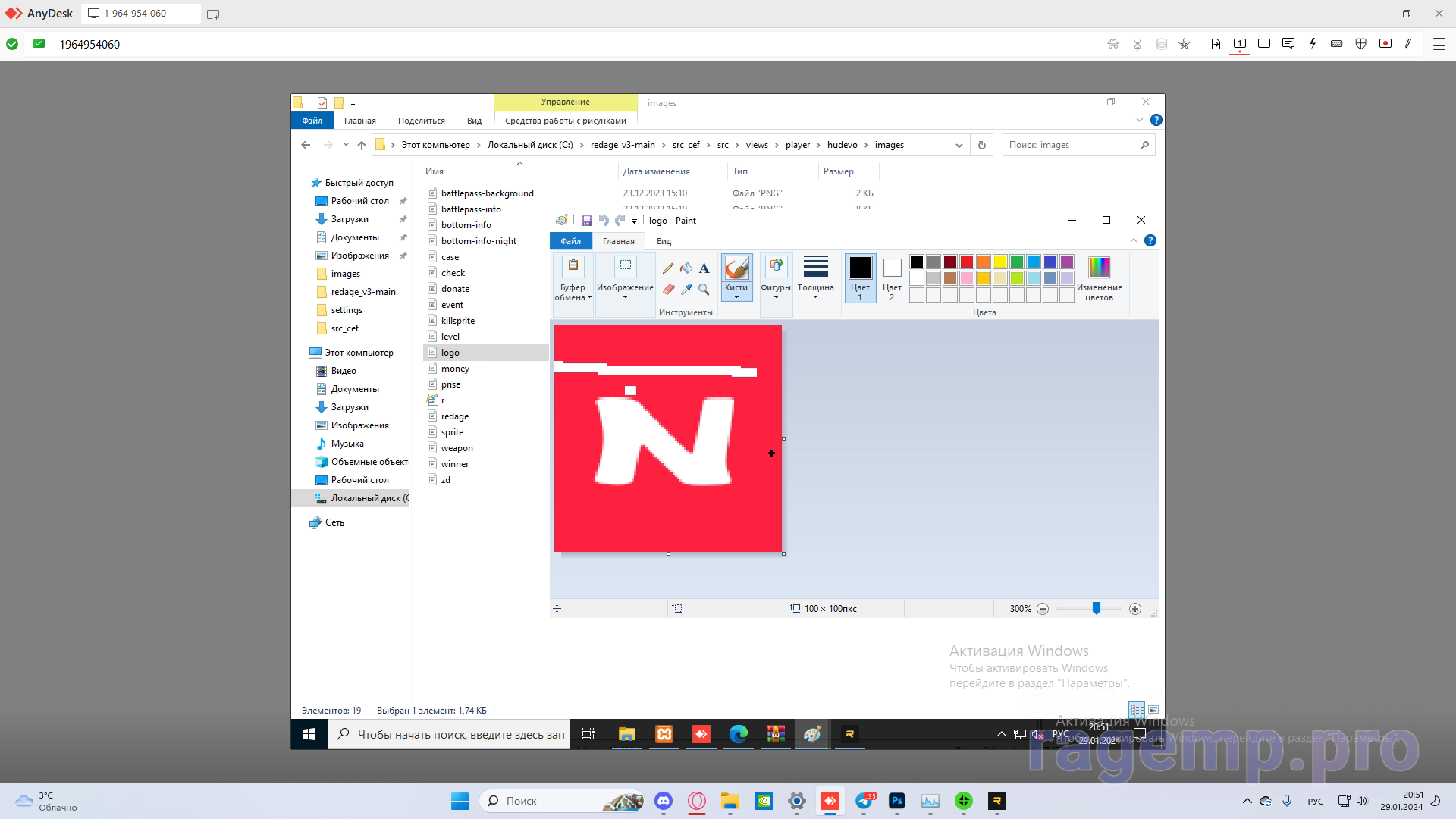Select the Text tool in Paint
This screenshot has height=819, width=1456.
(x=704, y=268)
